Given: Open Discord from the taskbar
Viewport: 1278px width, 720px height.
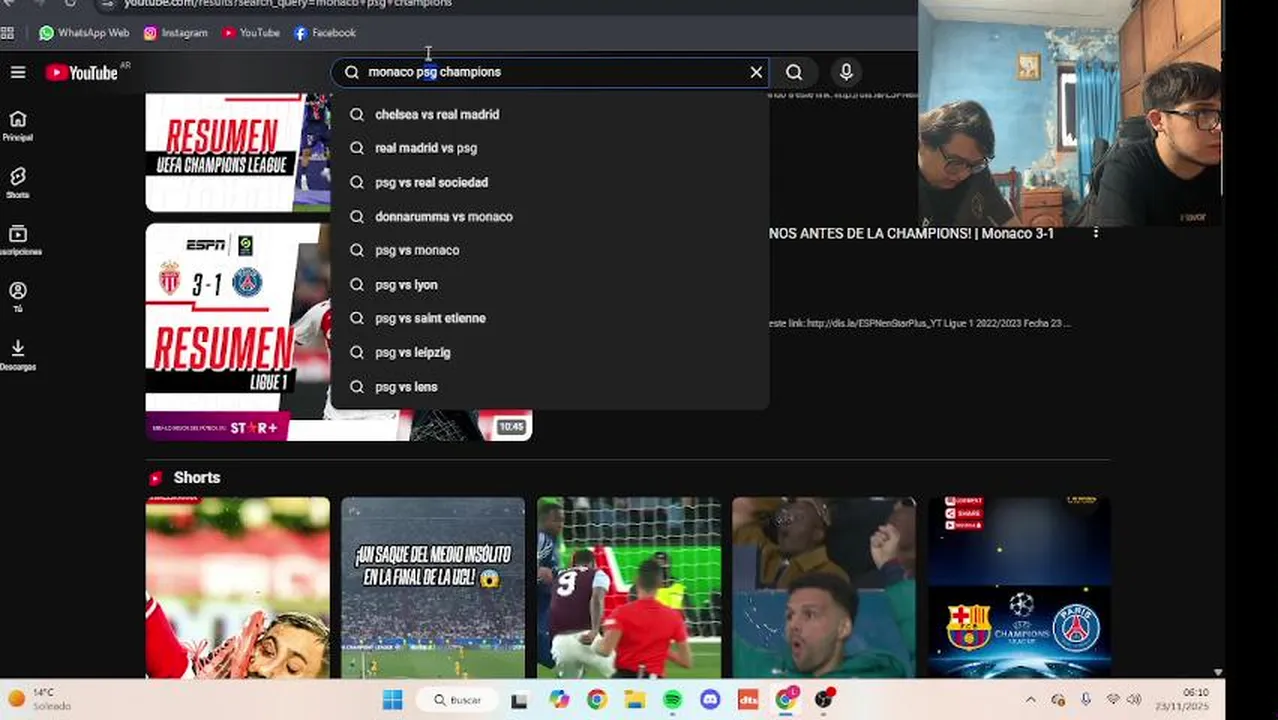Looking at the screenshot, I should 710,700.
